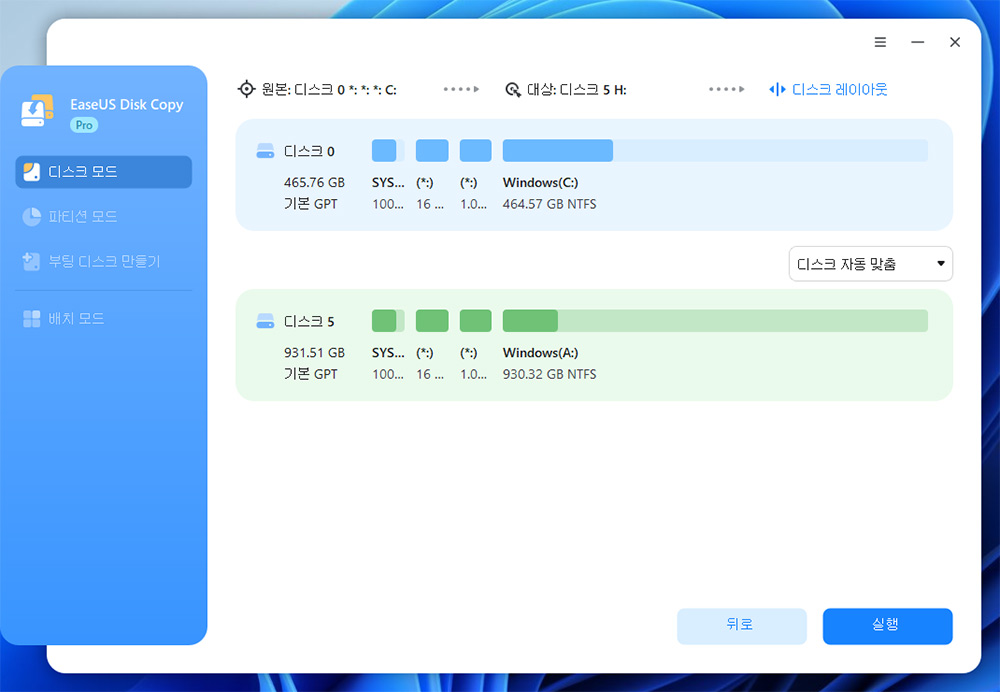Select Windows(A:) partition bar on 디스크 5
1000x692 pixels.
pos(715,321)
